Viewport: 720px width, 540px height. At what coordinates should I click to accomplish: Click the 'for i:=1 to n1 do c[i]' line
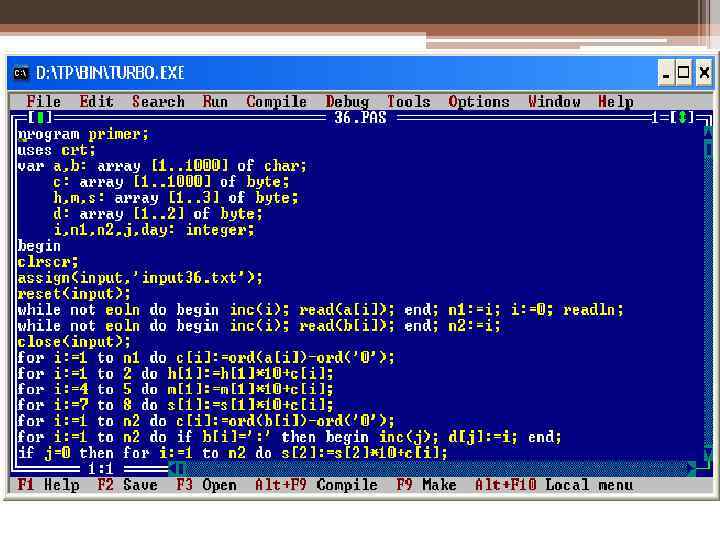(x=206, y=357)
